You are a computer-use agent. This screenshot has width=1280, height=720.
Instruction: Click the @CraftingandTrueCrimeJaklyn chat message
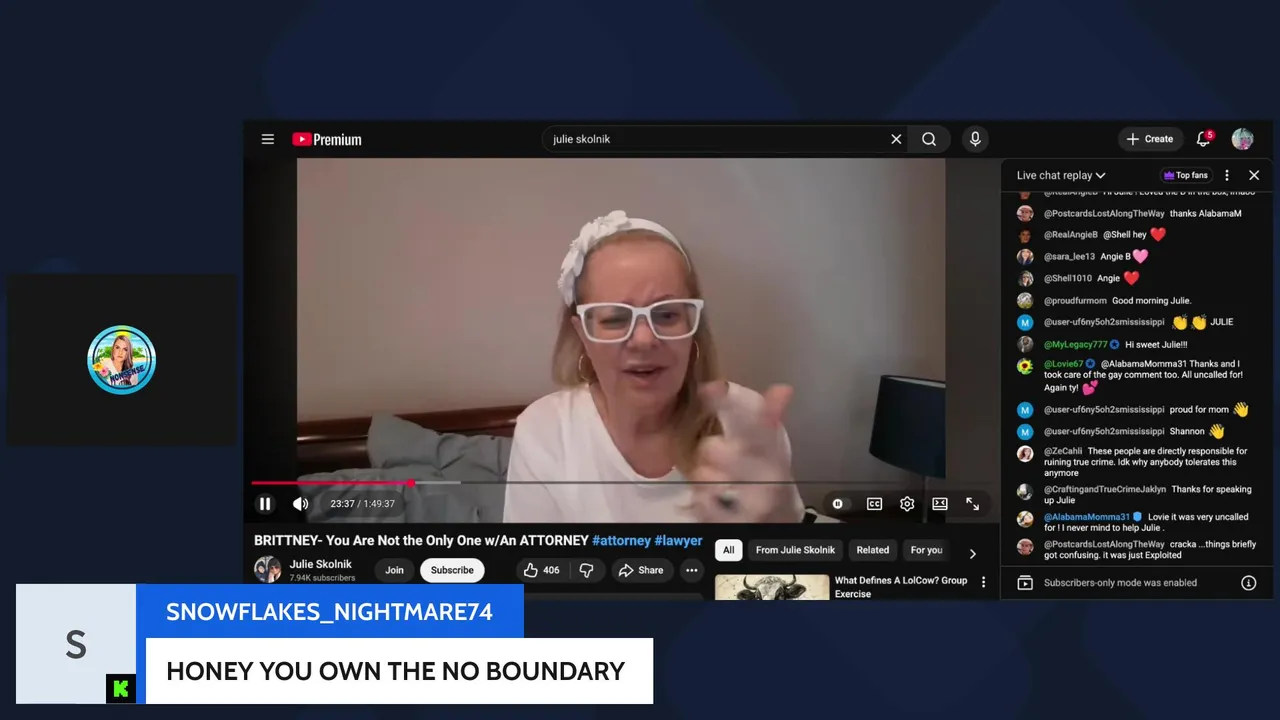pos(1137,494)
